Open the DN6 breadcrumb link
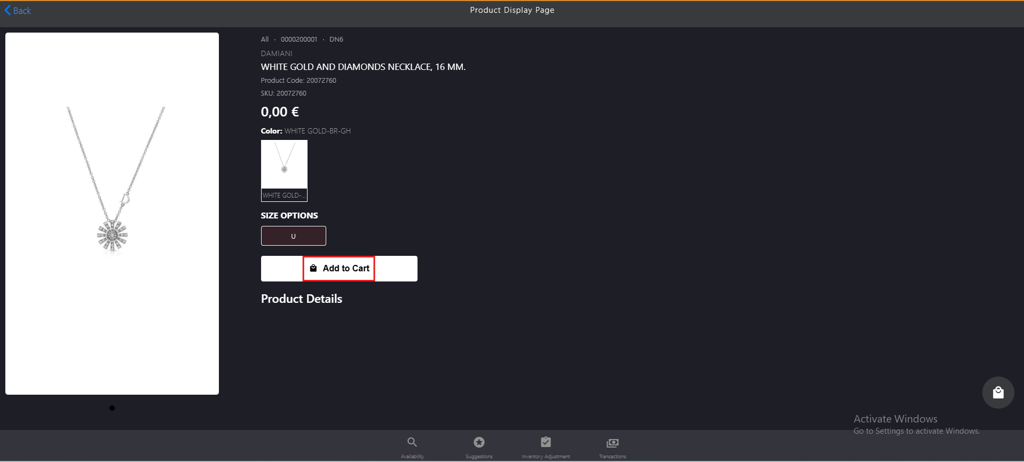Screen dimensions: 1024x462 336,39
